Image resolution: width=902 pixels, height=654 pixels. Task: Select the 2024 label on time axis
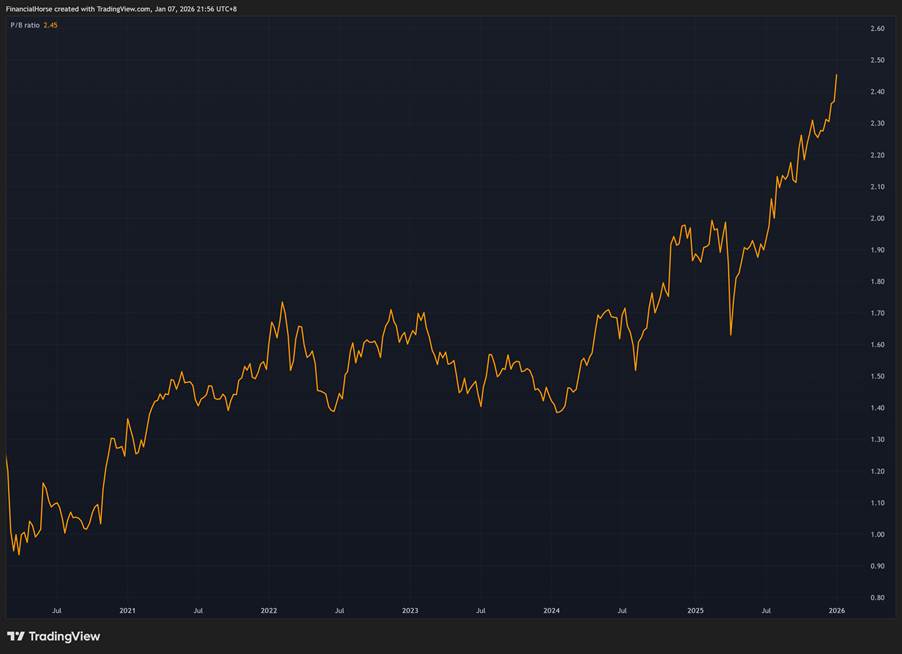pyautogui.click(x=552, y=609)
